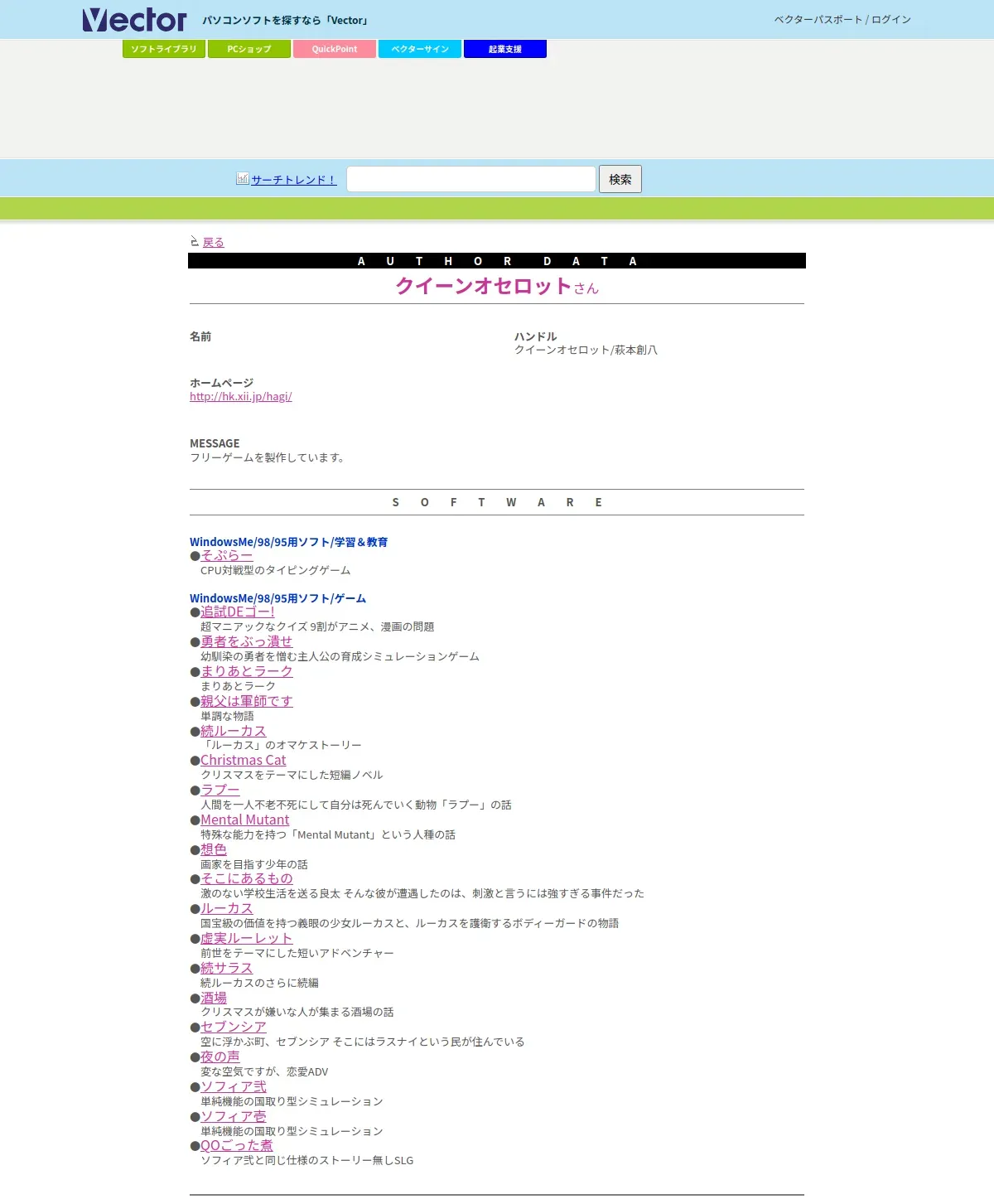Open the 起業支援 tab
The height and width of the screenshot is (1204, 994).
pos(505,49)
